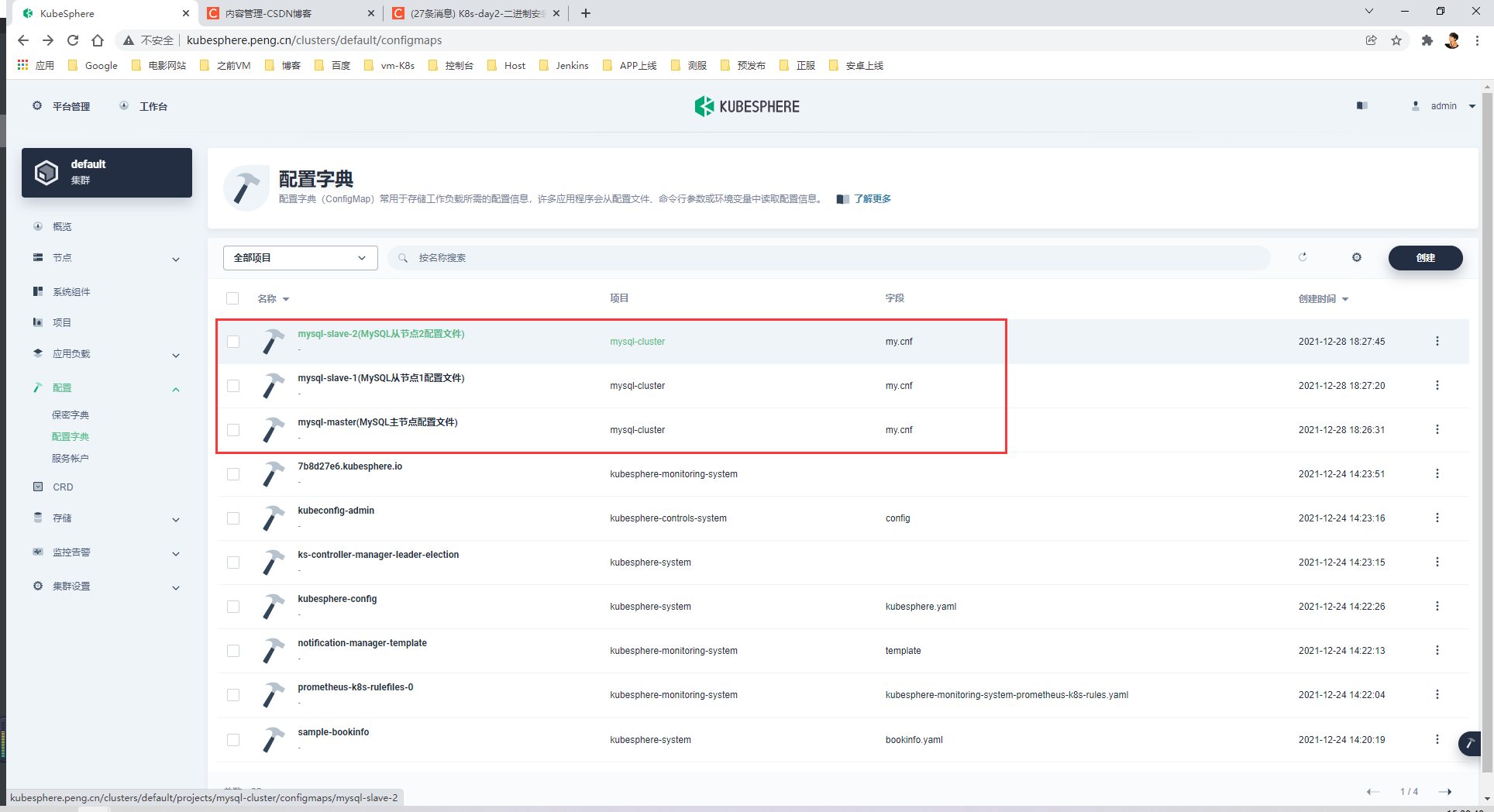Open mysql-master configmap link
This screenshot has width=1494, height=812.
click(x=377, y=422)
